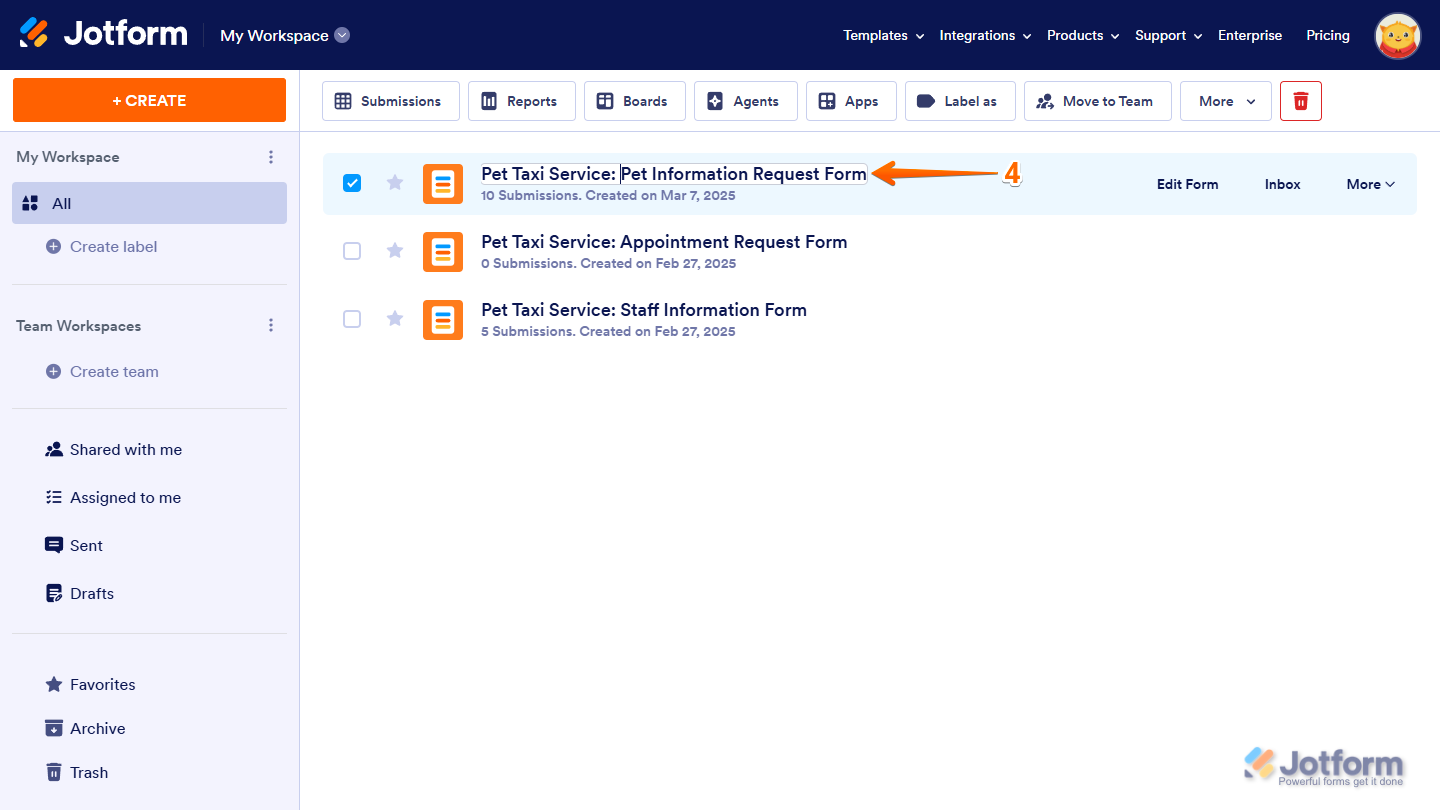Click '5 Submissions. Created on Feb 27, 2025'

pos(608,332)
